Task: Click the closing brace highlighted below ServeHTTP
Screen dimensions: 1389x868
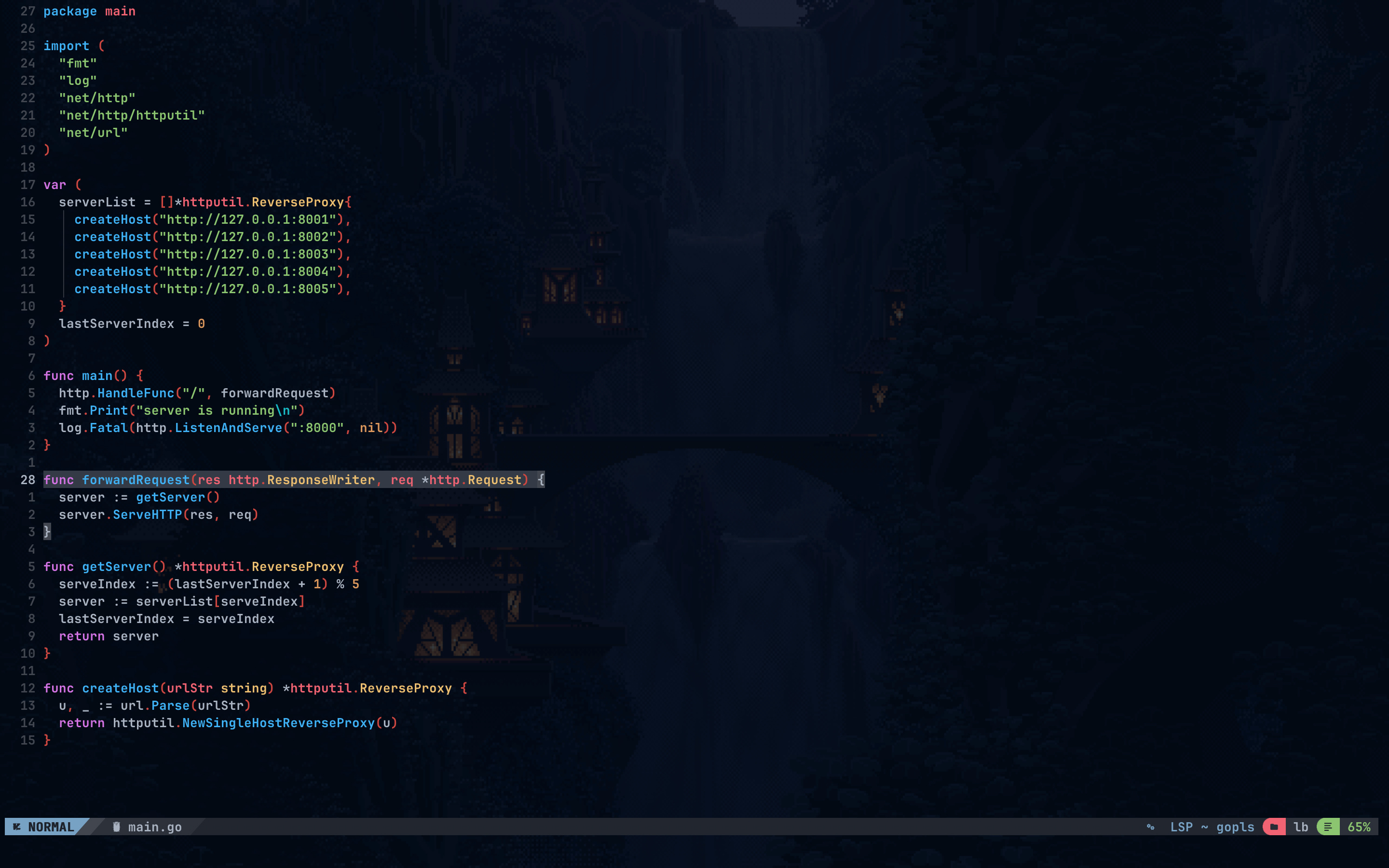Action: [x=47, y=532]
